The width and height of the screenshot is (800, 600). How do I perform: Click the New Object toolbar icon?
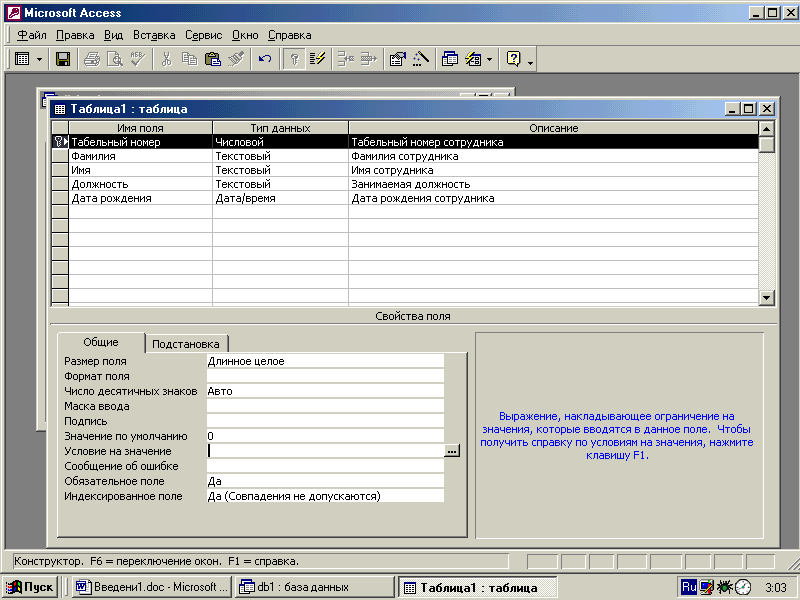tap(473, 59)
